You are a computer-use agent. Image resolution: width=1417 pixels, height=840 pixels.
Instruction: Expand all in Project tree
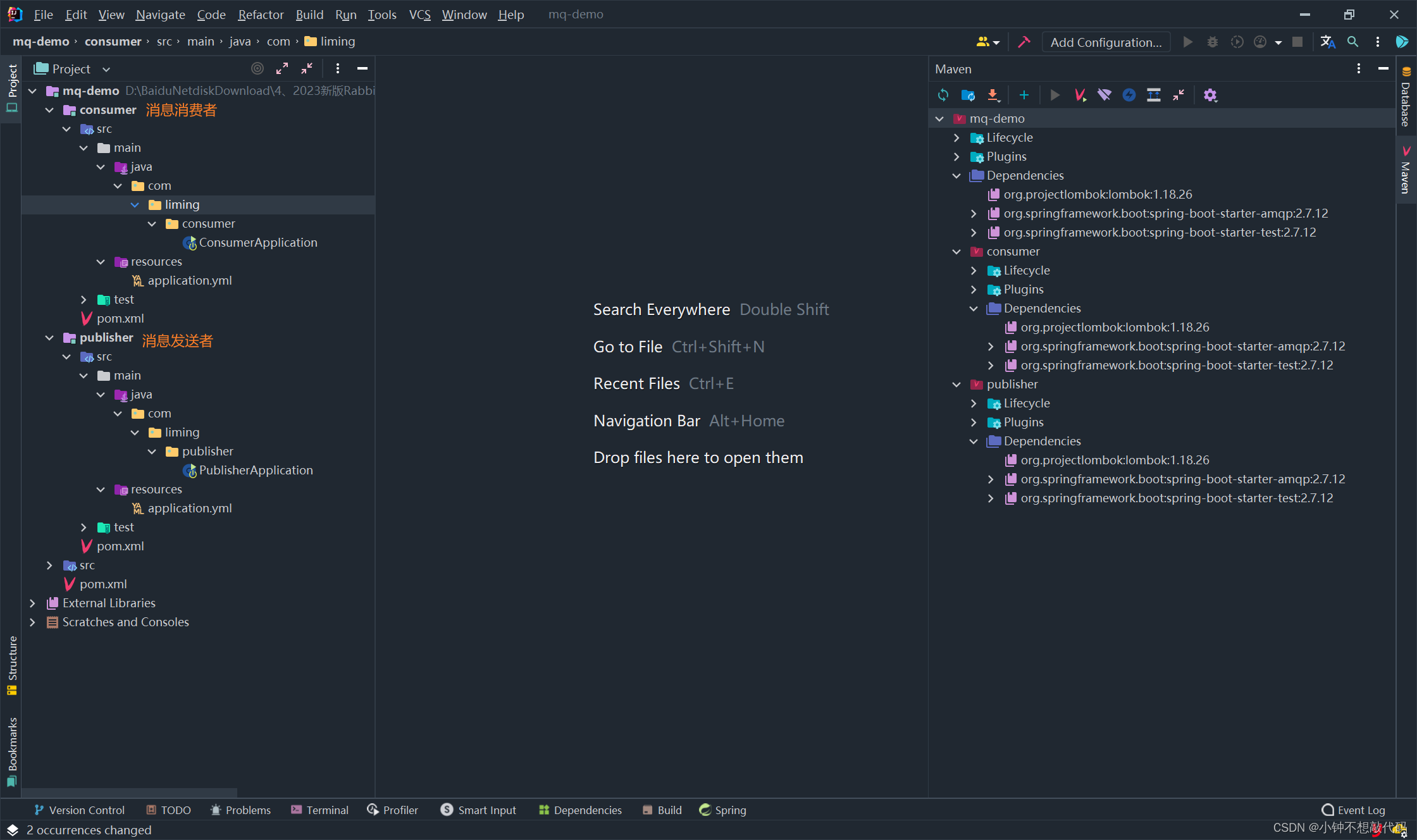282,68
